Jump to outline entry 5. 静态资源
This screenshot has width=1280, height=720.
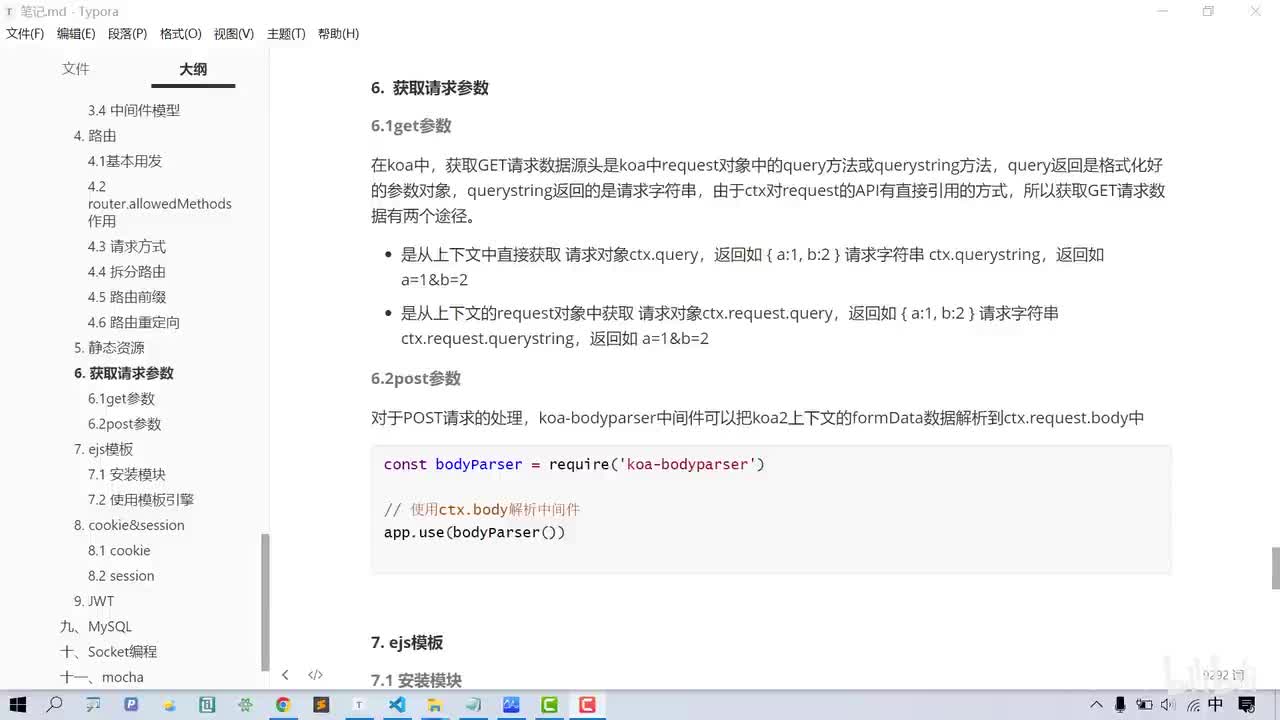coord(109,348)
